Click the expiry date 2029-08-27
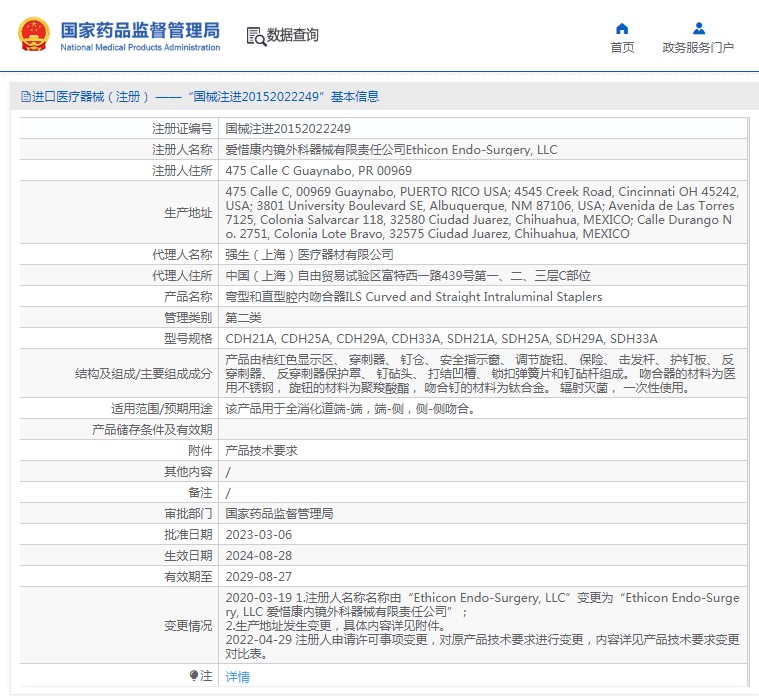 tap(259, 576)
